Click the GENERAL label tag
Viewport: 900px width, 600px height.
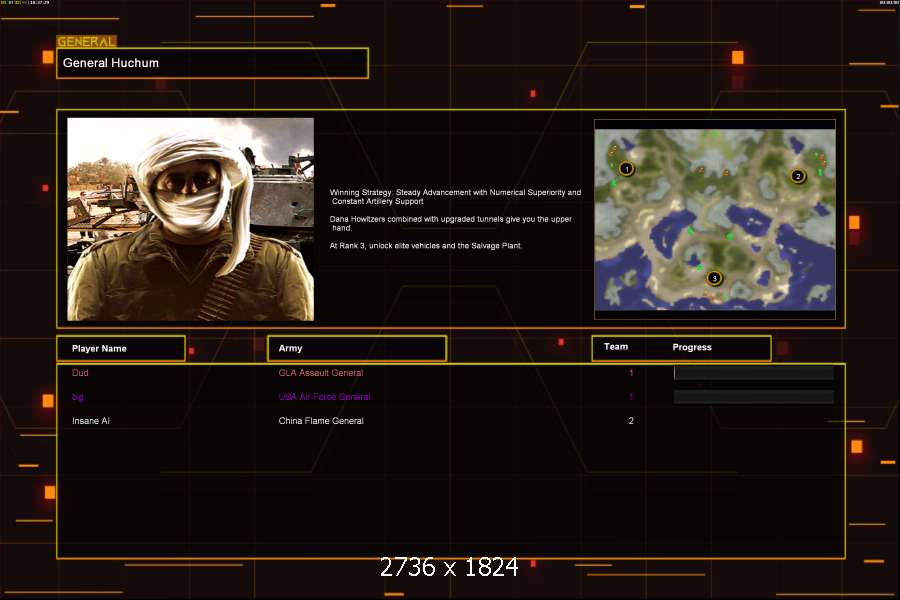click(86, 42)
